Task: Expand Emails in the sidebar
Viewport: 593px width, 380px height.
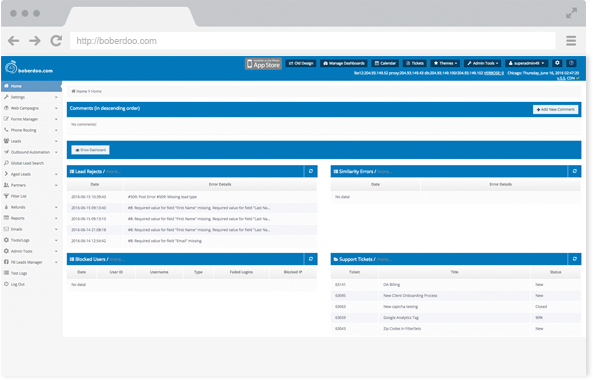Action: [31, 229]
